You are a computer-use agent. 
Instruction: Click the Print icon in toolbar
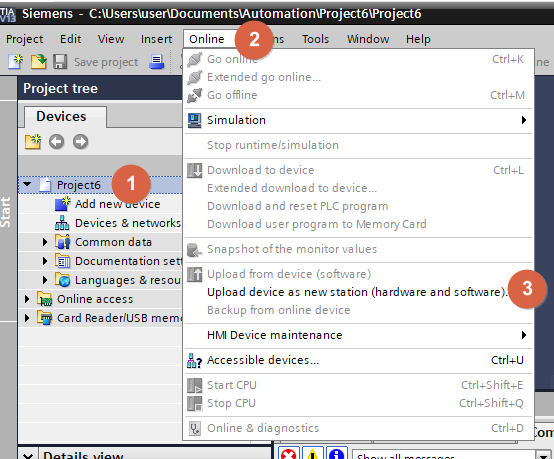(x=157, y=62)
